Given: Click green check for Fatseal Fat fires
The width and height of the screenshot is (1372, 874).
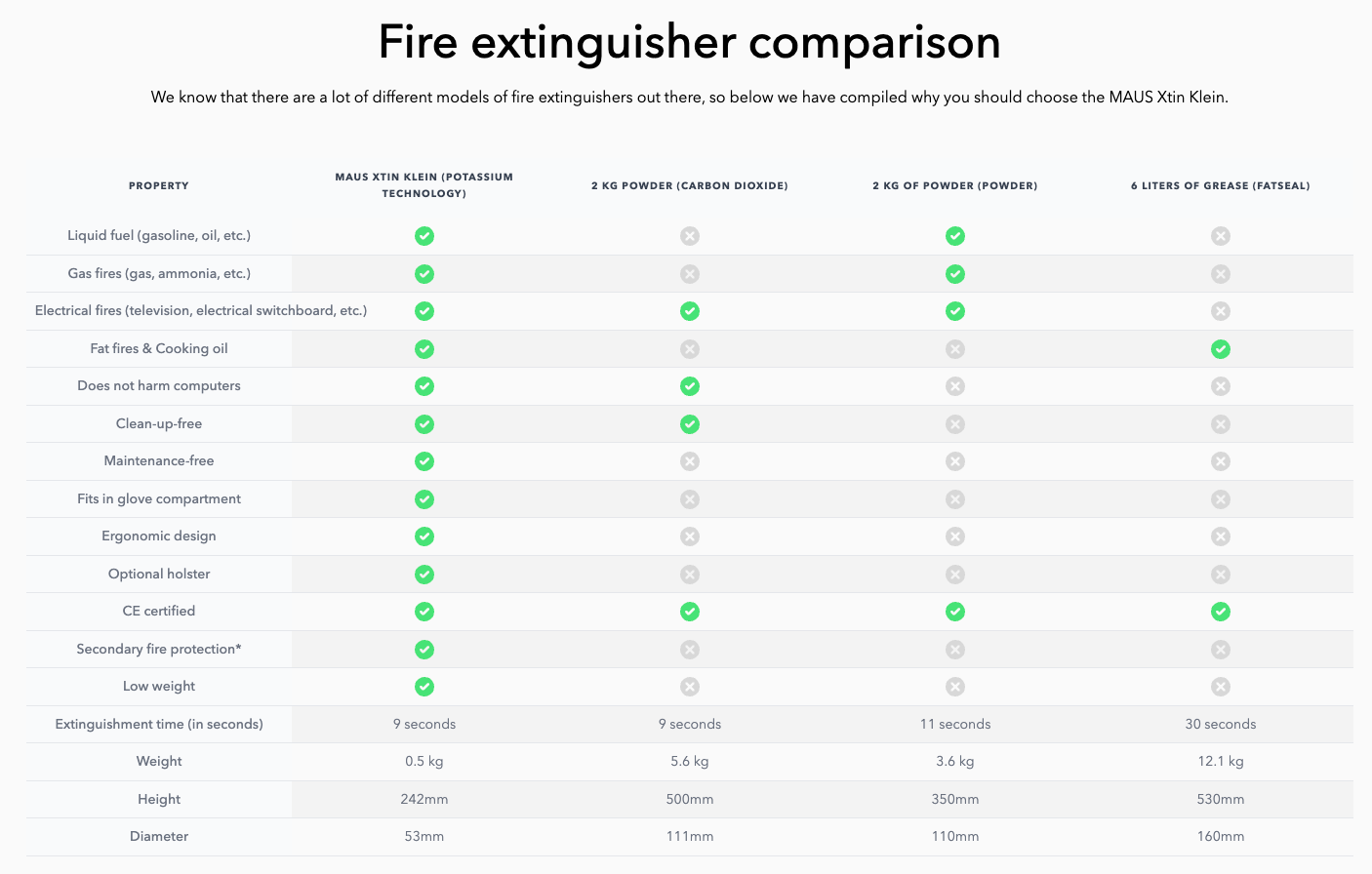Looking at the screenshot, I should (x=1221, y=349).
